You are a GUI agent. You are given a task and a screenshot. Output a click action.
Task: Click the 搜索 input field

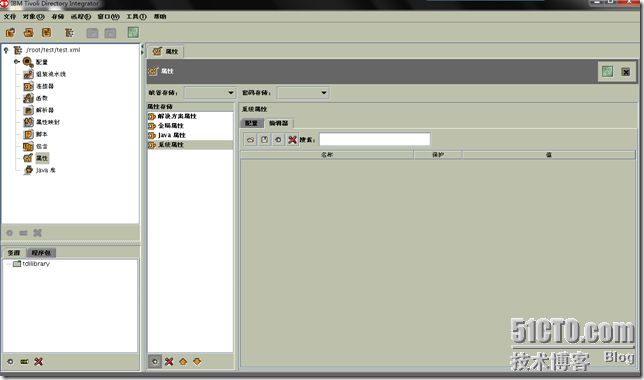(x=375, y=139)
